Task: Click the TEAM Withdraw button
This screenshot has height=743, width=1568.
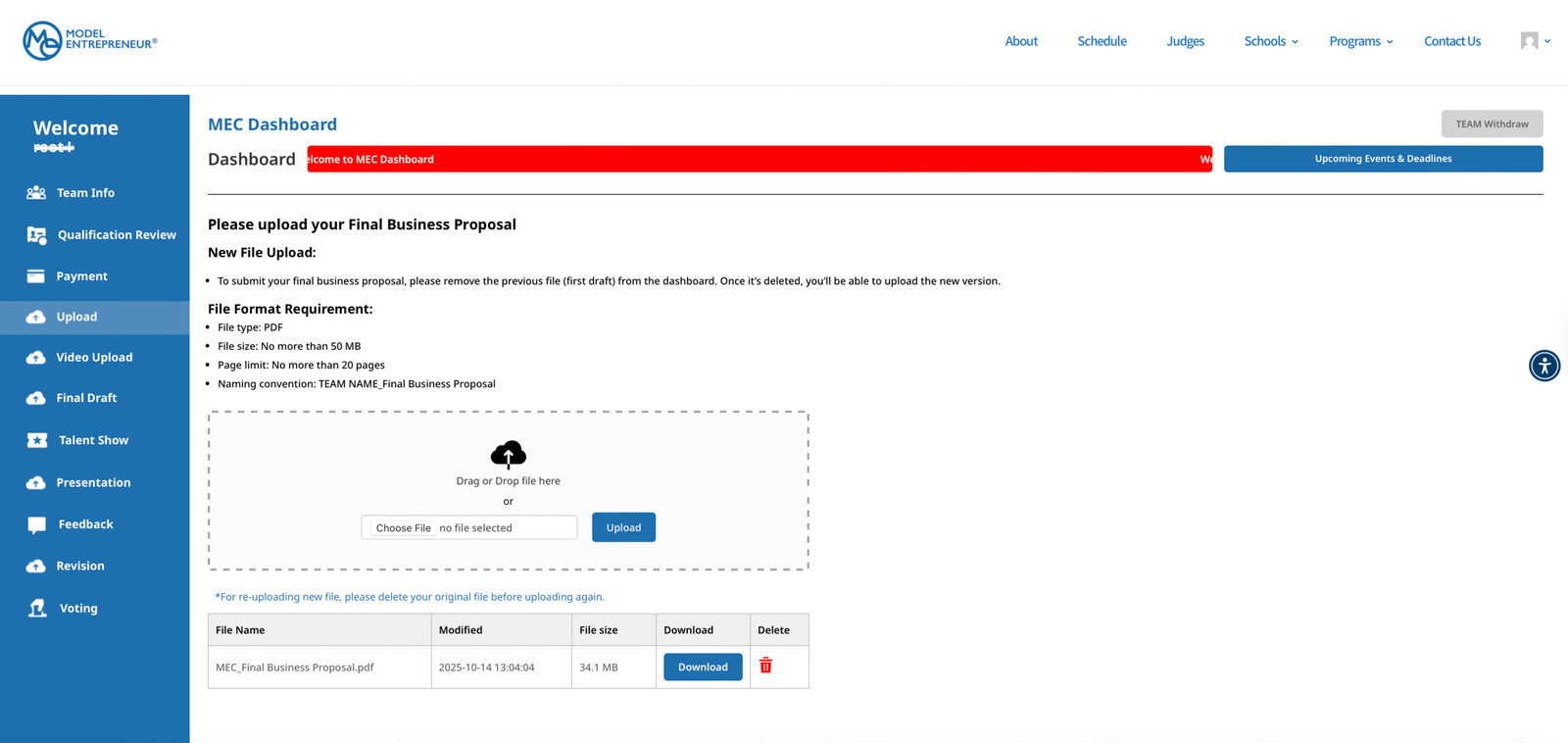Action: pyautogui.click(x=1492, y=124)
